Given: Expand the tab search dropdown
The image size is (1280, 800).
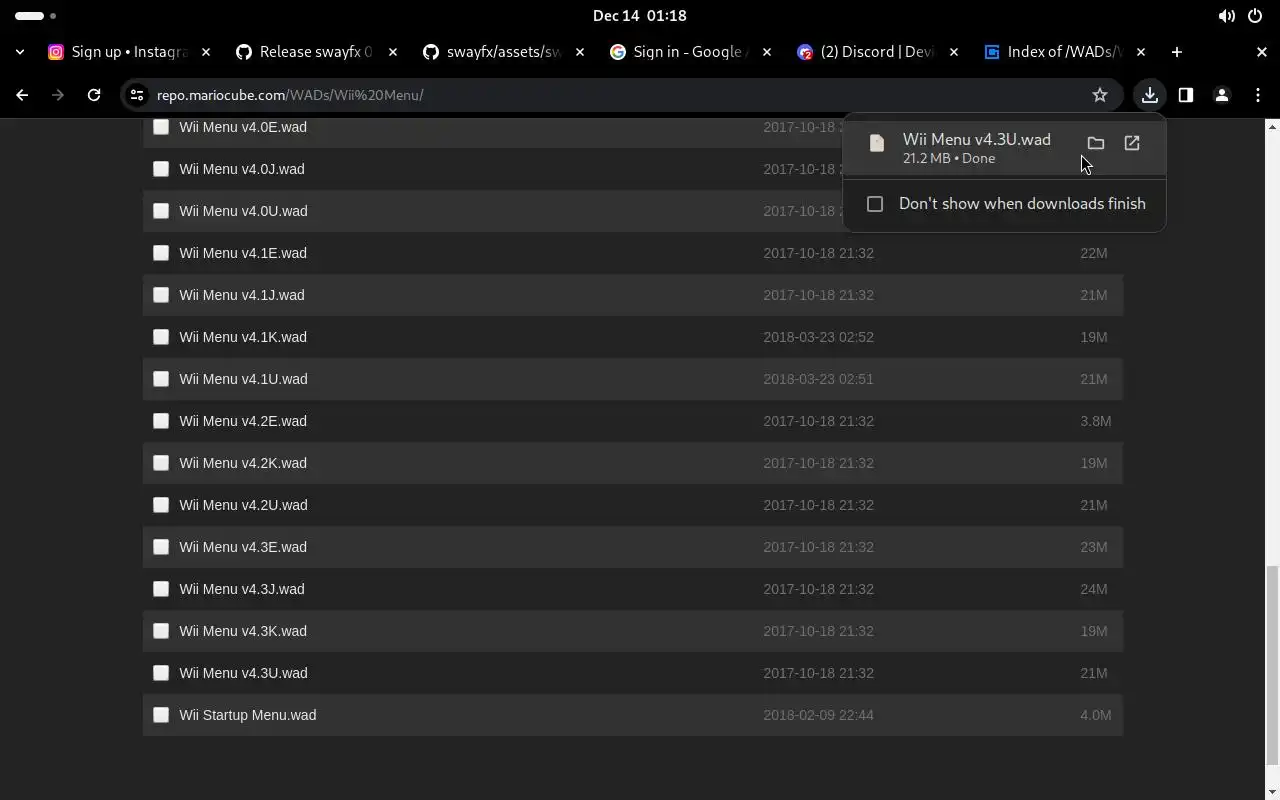Looking at the screenshot, I should tap(20, 52).
